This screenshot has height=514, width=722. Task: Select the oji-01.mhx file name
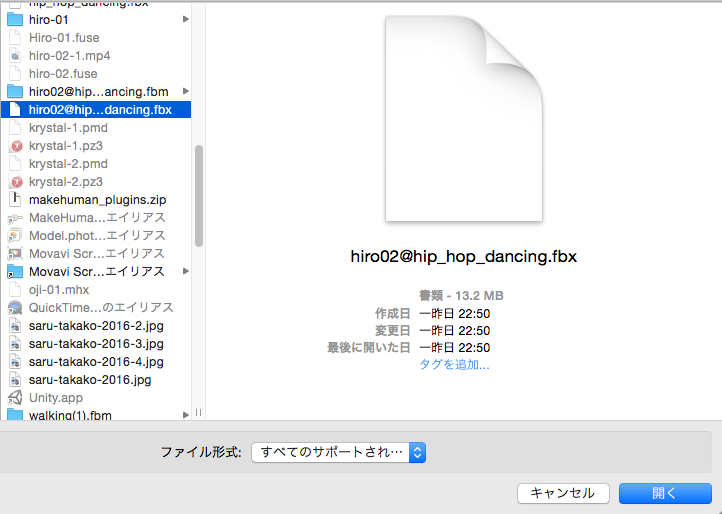pyautogui.click(x=59, y=290)
